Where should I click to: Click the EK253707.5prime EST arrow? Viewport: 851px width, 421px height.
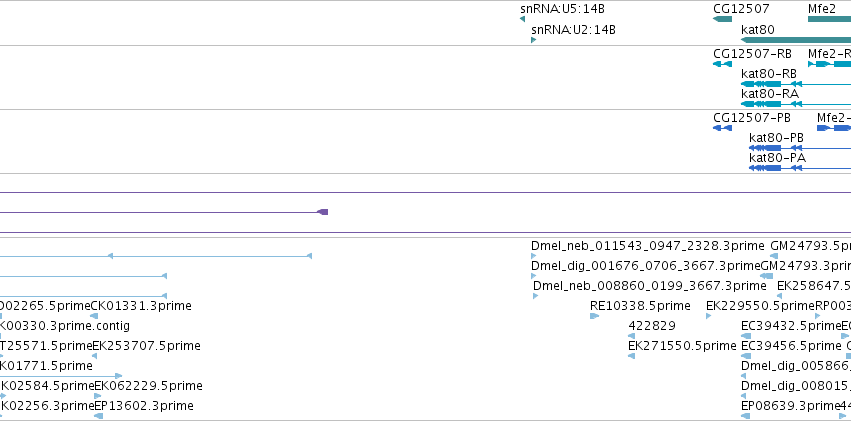94,356
